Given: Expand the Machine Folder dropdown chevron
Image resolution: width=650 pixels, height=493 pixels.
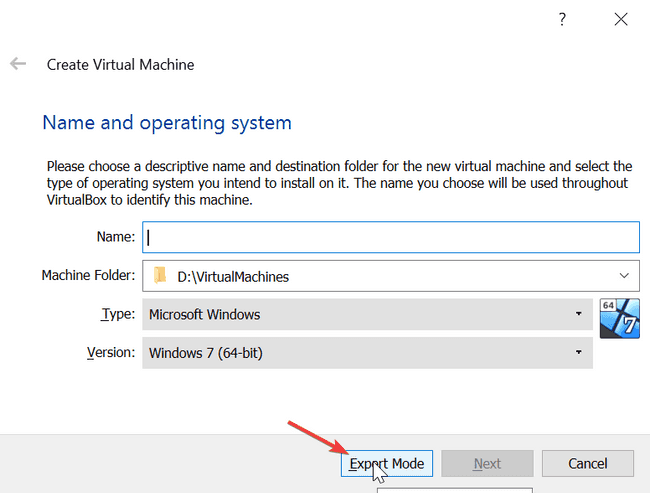Looking at the screenshot, I should pos(624,276).
